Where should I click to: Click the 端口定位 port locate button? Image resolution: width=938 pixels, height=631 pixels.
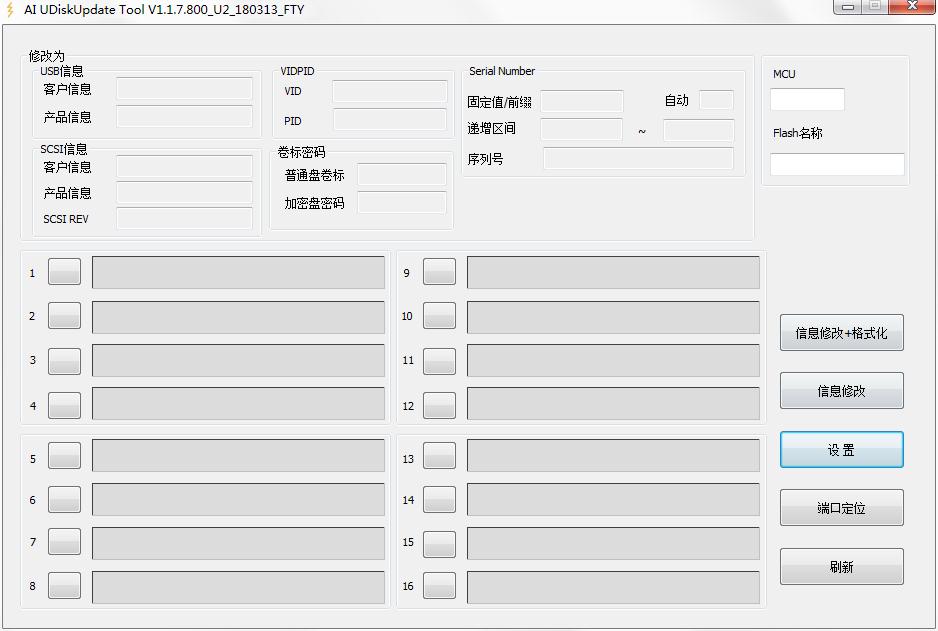[x=841, y=508]
